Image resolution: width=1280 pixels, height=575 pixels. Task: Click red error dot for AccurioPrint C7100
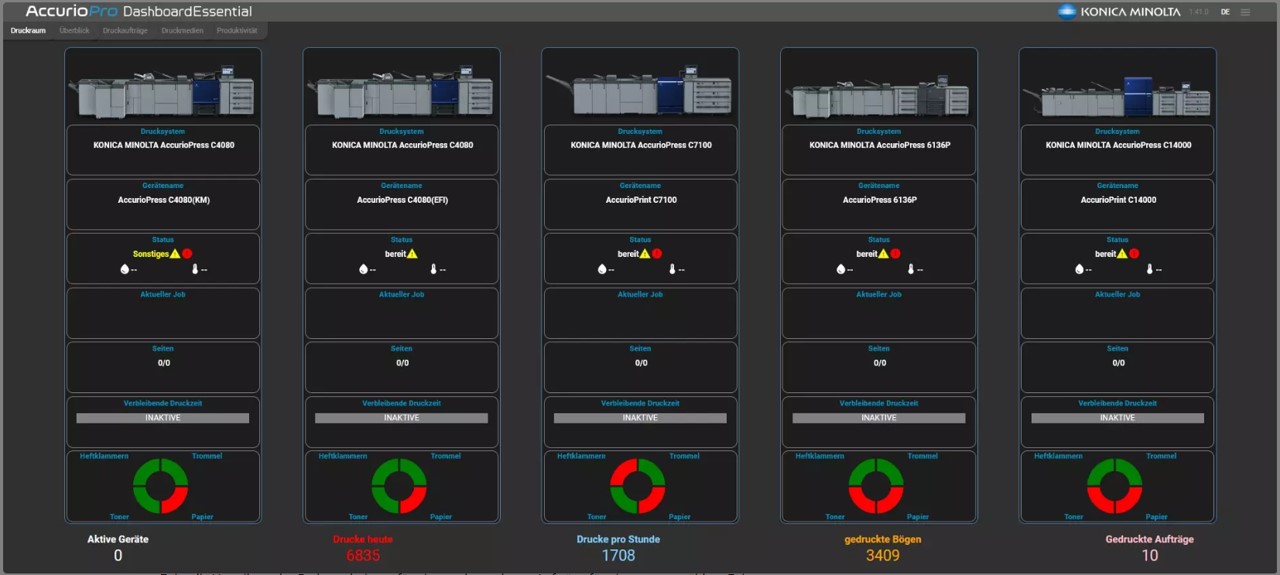pyautogui.click(x=657, y=254)
